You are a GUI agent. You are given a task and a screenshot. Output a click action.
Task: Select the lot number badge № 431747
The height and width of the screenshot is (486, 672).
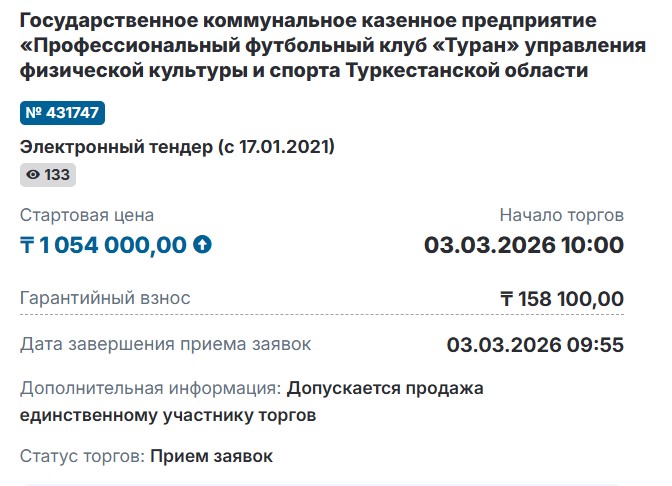(62, 112)
